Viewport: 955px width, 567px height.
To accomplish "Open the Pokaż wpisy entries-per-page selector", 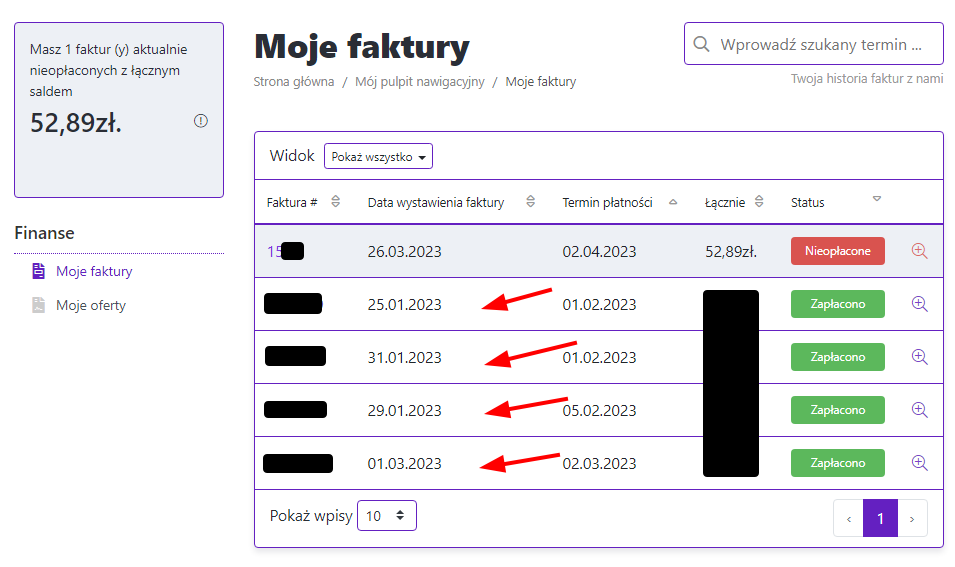I will (386, 516).
